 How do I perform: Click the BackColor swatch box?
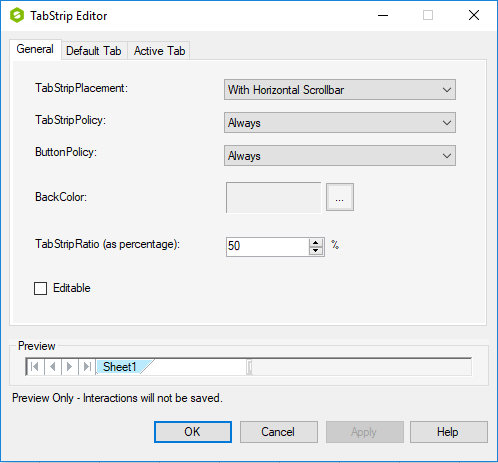point(274,197)
